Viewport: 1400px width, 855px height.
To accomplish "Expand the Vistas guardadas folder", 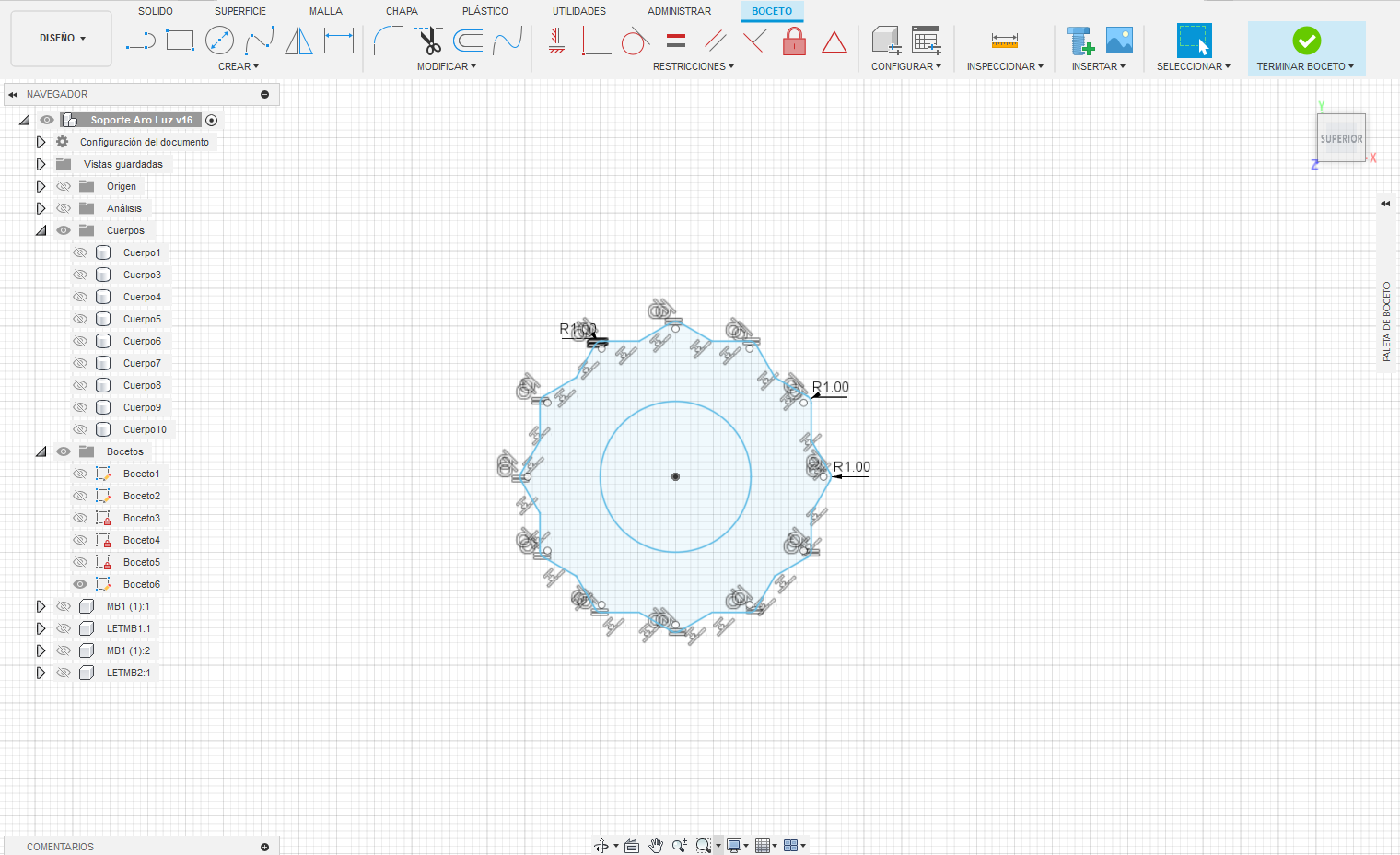I will pyautogui.click(x=41, y=164).
